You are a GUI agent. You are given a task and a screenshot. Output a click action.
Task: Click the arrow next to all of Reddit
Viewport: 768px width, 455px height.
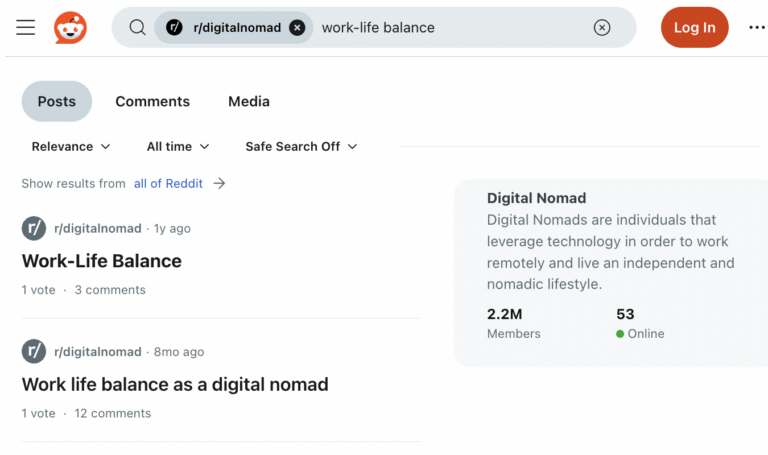tap(219, 183)
